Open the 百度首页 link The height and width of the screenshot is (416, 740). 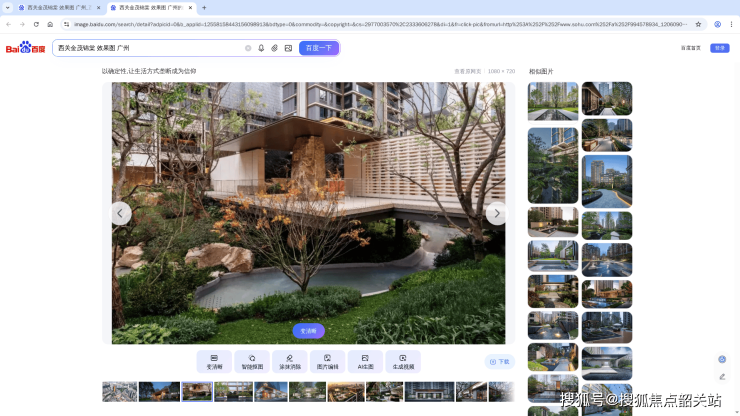(690, 48)
